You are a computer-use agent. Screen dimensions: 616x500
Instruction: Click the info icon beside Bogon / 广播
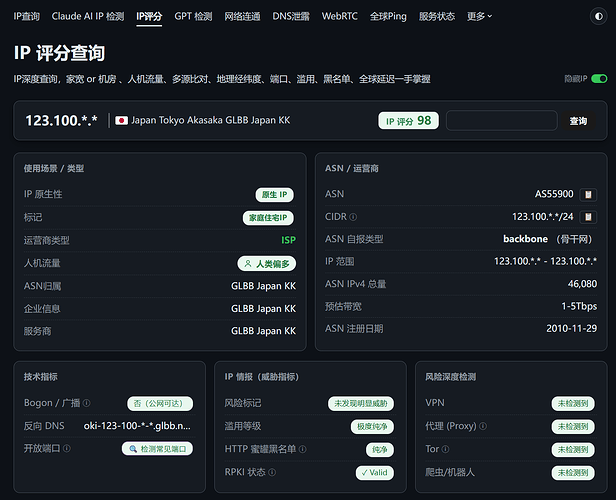tap(87, 403)
